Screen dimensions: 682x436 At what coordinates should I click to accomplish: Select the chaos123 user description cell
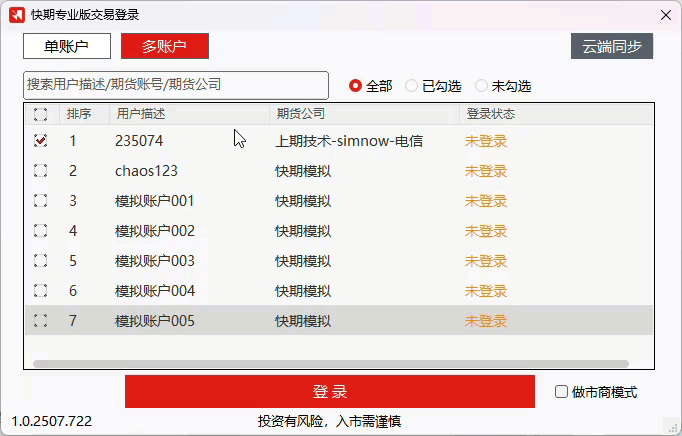pos(146,171)
